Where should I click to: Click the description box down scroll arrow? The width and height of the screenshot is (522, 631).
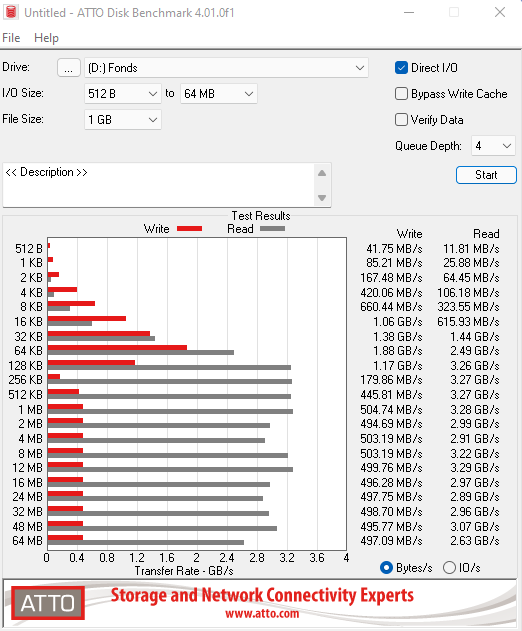coord(322,198)
